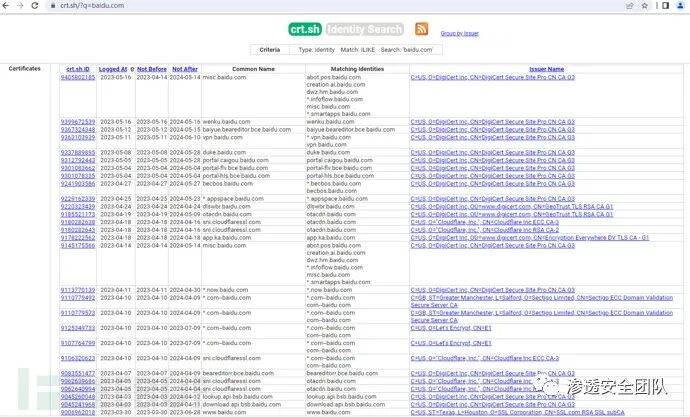Viewport: 690px width, 417px height.
Task: Focus the address bar showing crt.sh/?q=baidu.com
Action: 334,6
